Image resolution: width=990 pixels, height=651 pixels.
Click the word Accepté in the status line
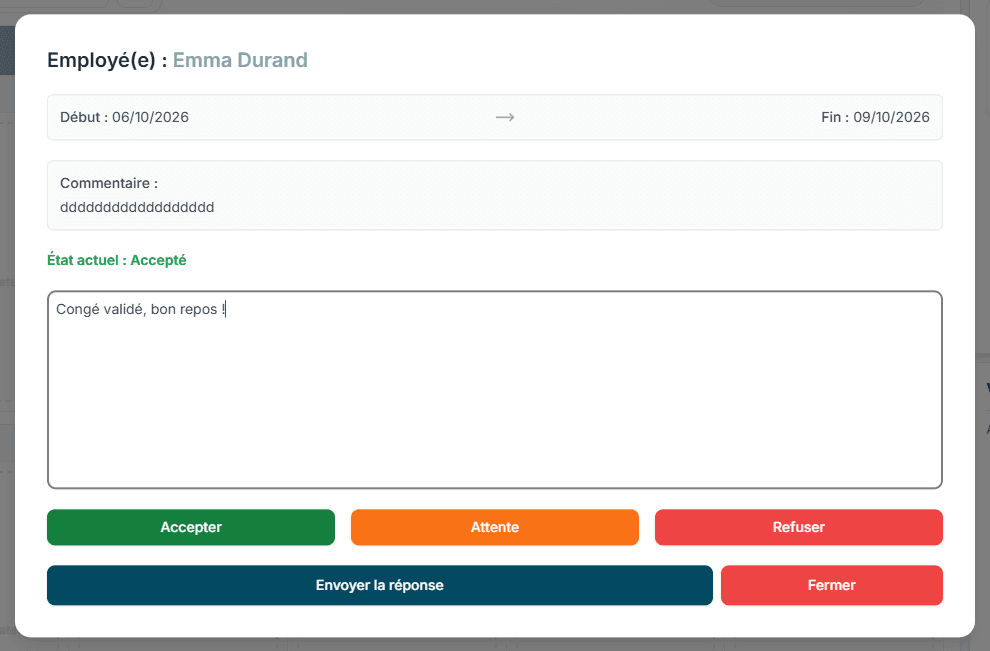pos(158,260)
